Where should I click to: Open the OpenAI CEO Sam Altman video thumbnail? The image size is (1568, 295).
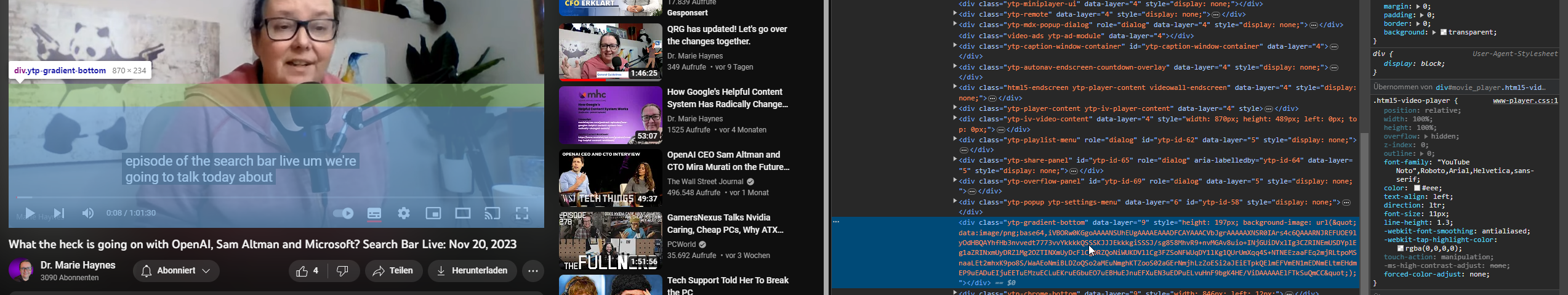tap(610, 178)
